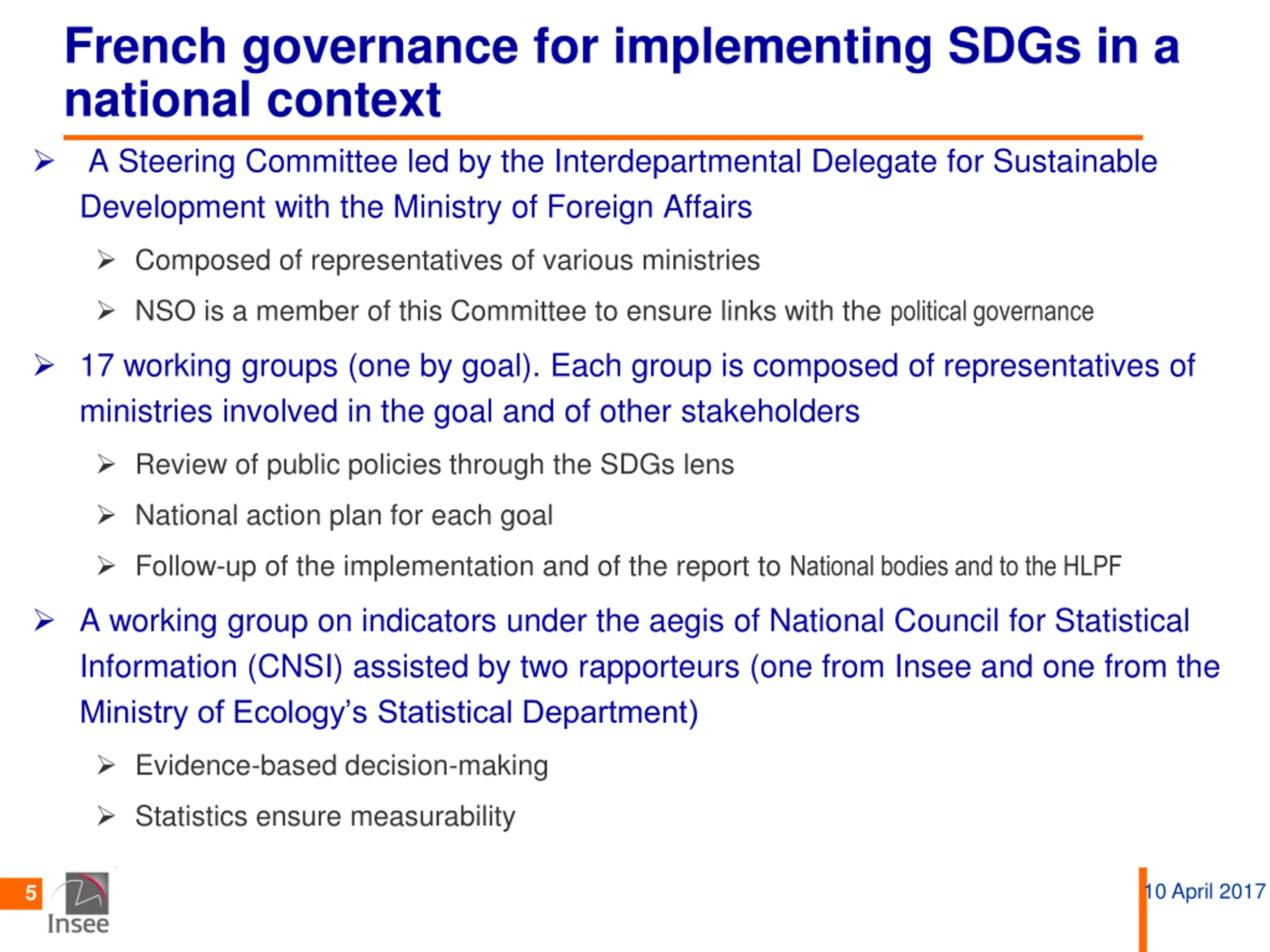This screenshot has width=1270, height=952.
Task: Click the arrow bullet before 'National action plan'
Action: pos(106,515)
